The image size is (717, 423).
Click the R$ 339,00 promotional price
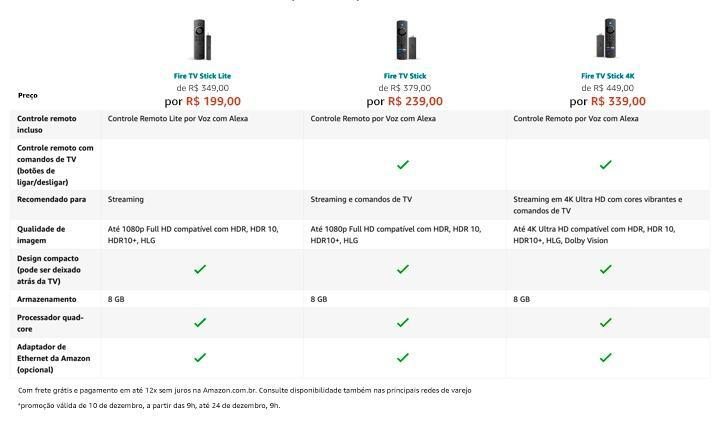tap(618, 101)
